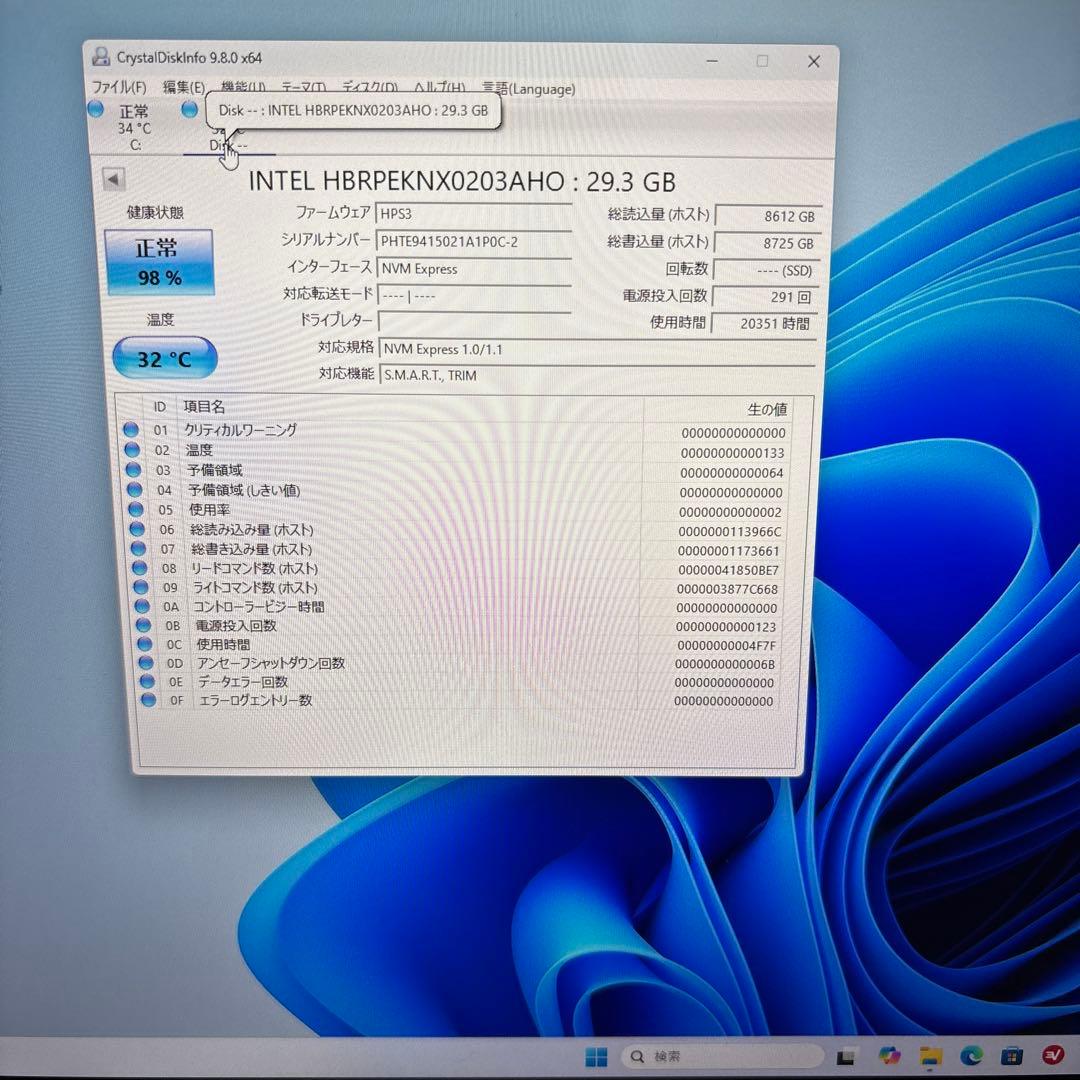Click status circle for 02 温度 row
Image resolution: width=1080 pixels, height=1080 pixels.
point(132,449)
